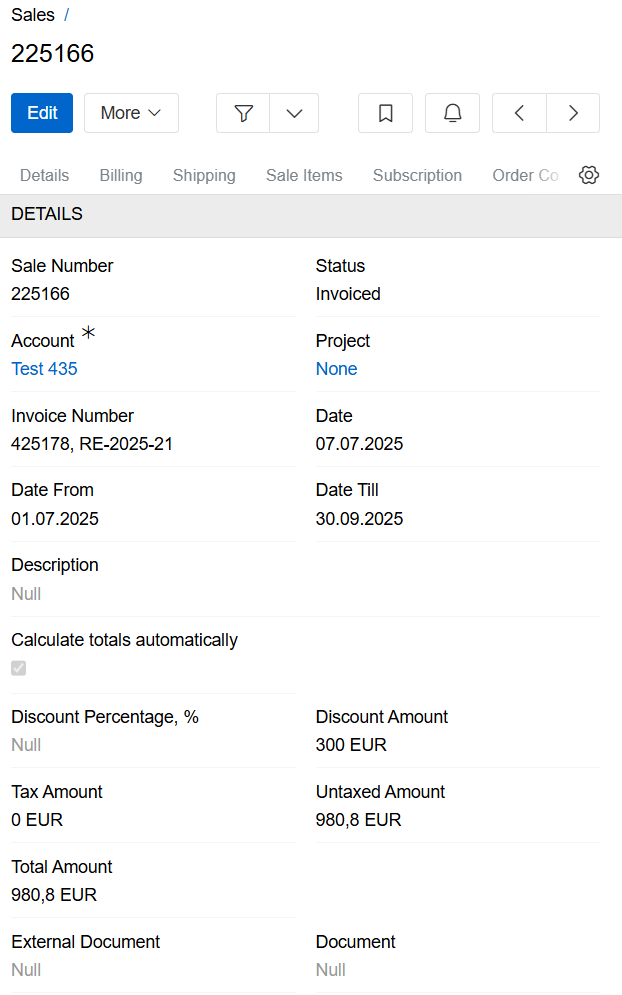The width and height of the screenshot is (622, 995).
Task: Select the Sale Items tab
Action: (304, 176)
